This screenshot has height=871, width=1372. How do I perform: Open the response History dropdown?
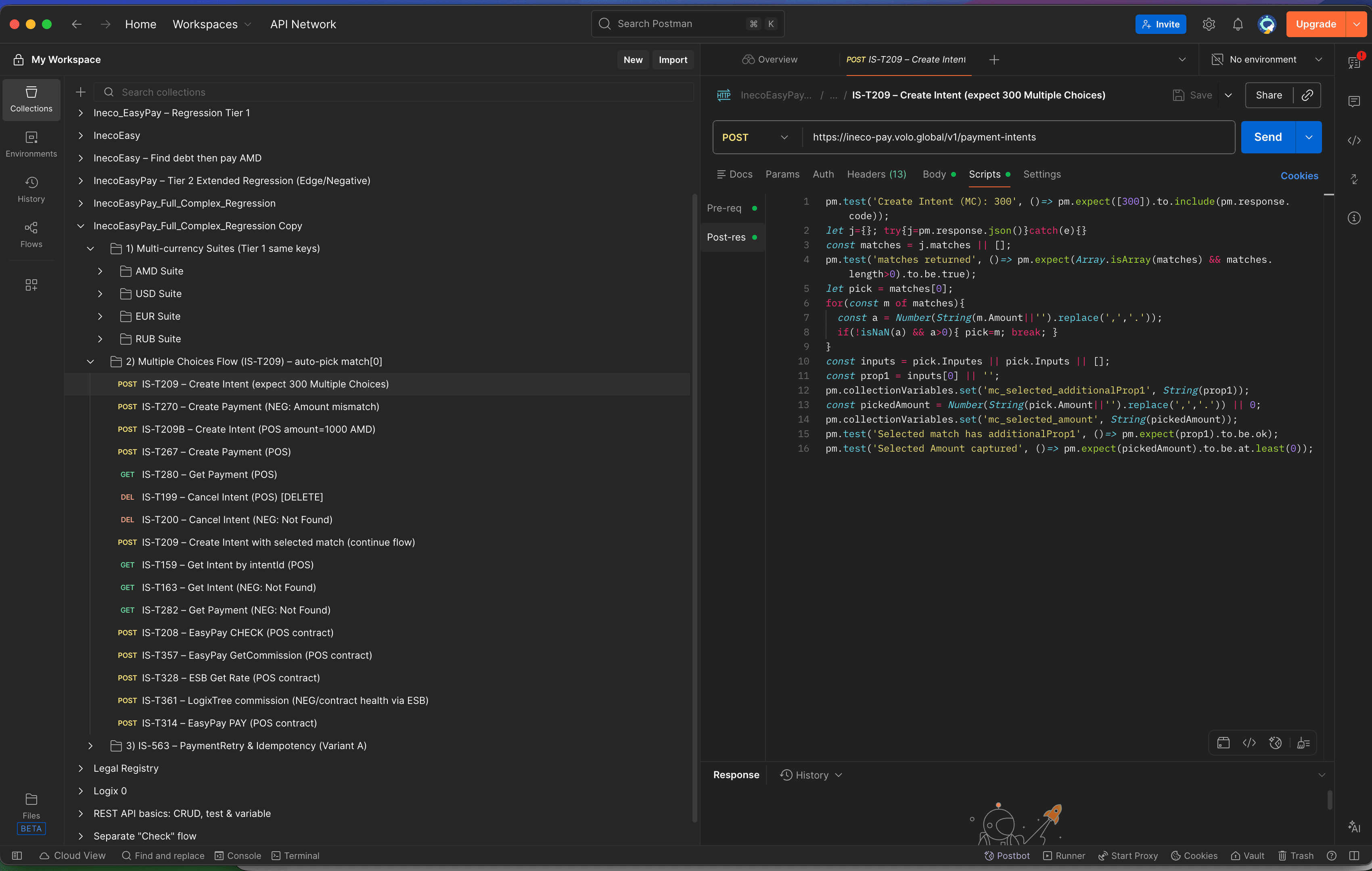click(811, 775)
